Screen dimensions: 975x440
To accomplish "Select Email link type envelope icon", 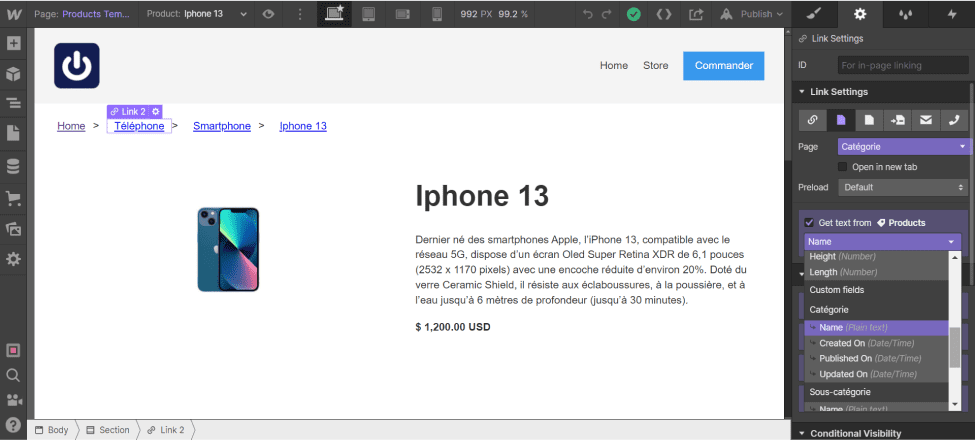I will point(926,121).
